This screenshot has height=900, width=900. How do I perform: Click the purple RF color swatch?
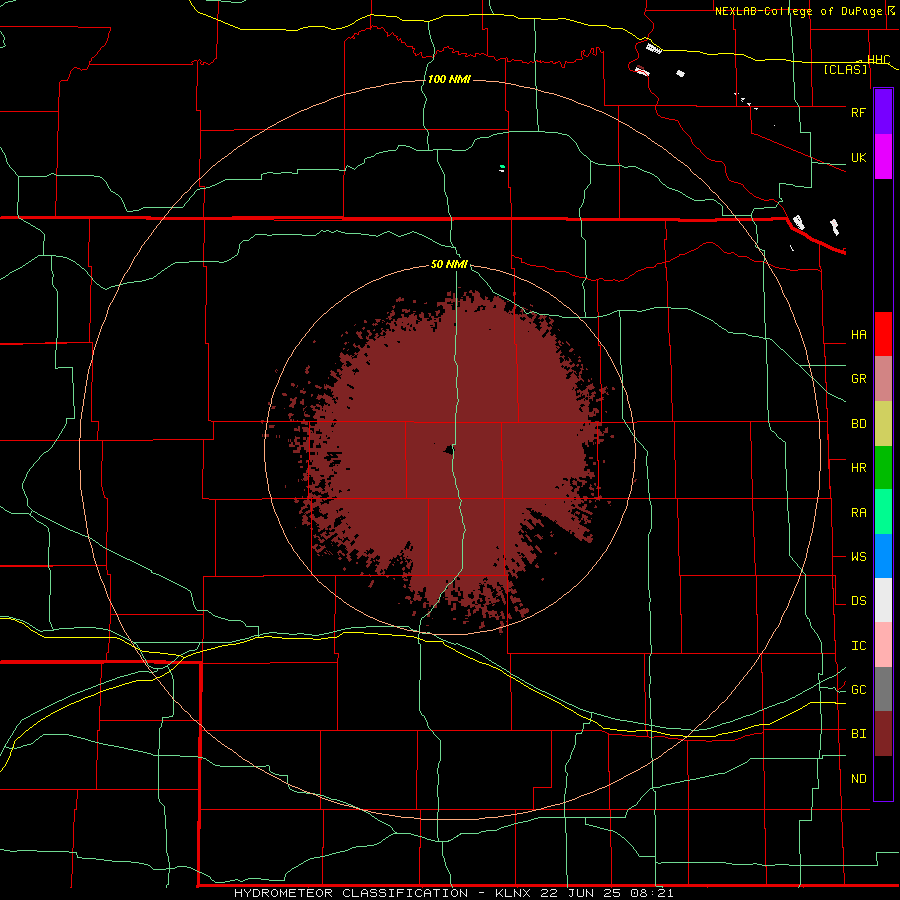coord(883,111)
